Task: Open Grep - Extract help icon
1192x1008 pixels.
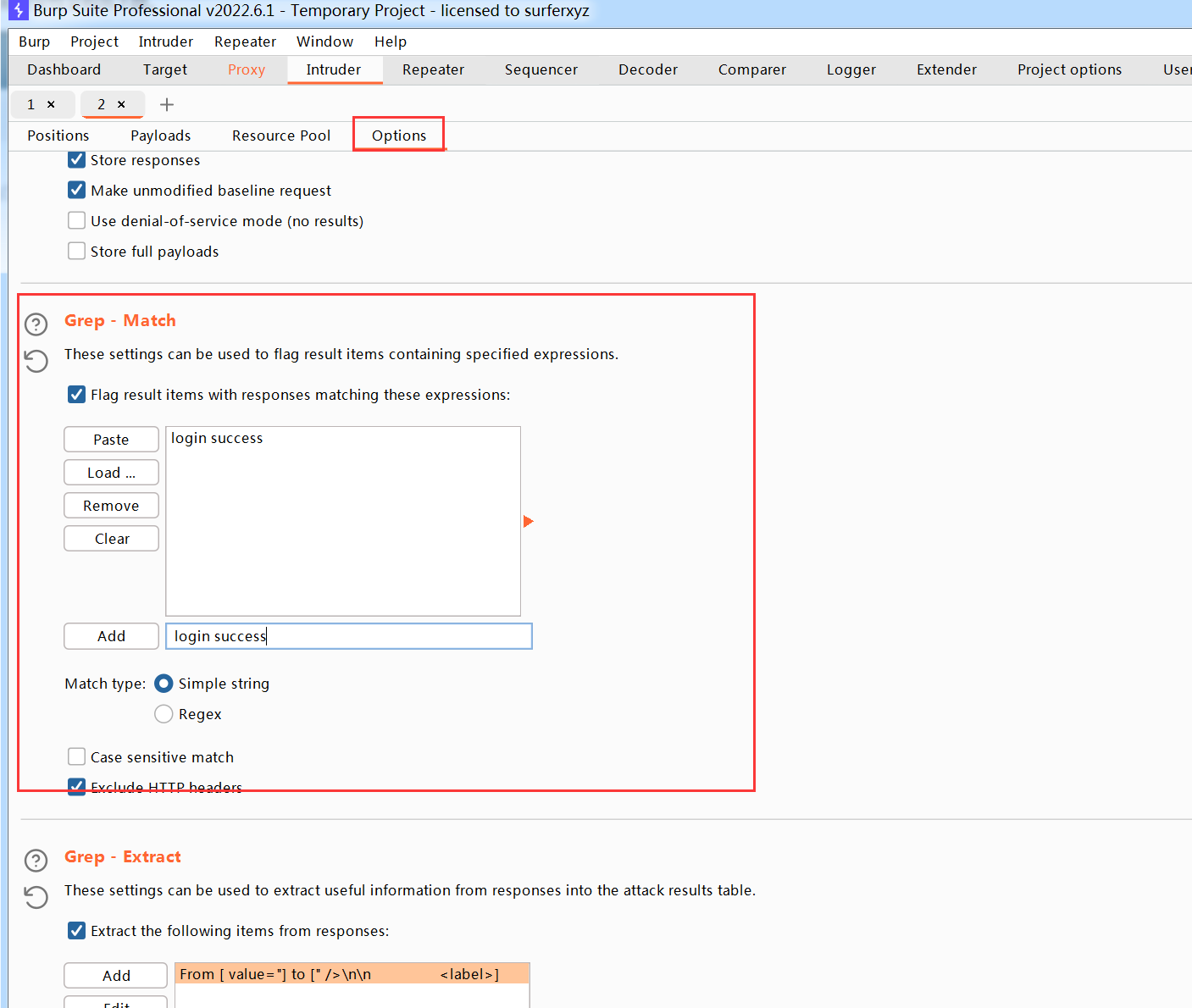Action: click(x=36, y=861)
